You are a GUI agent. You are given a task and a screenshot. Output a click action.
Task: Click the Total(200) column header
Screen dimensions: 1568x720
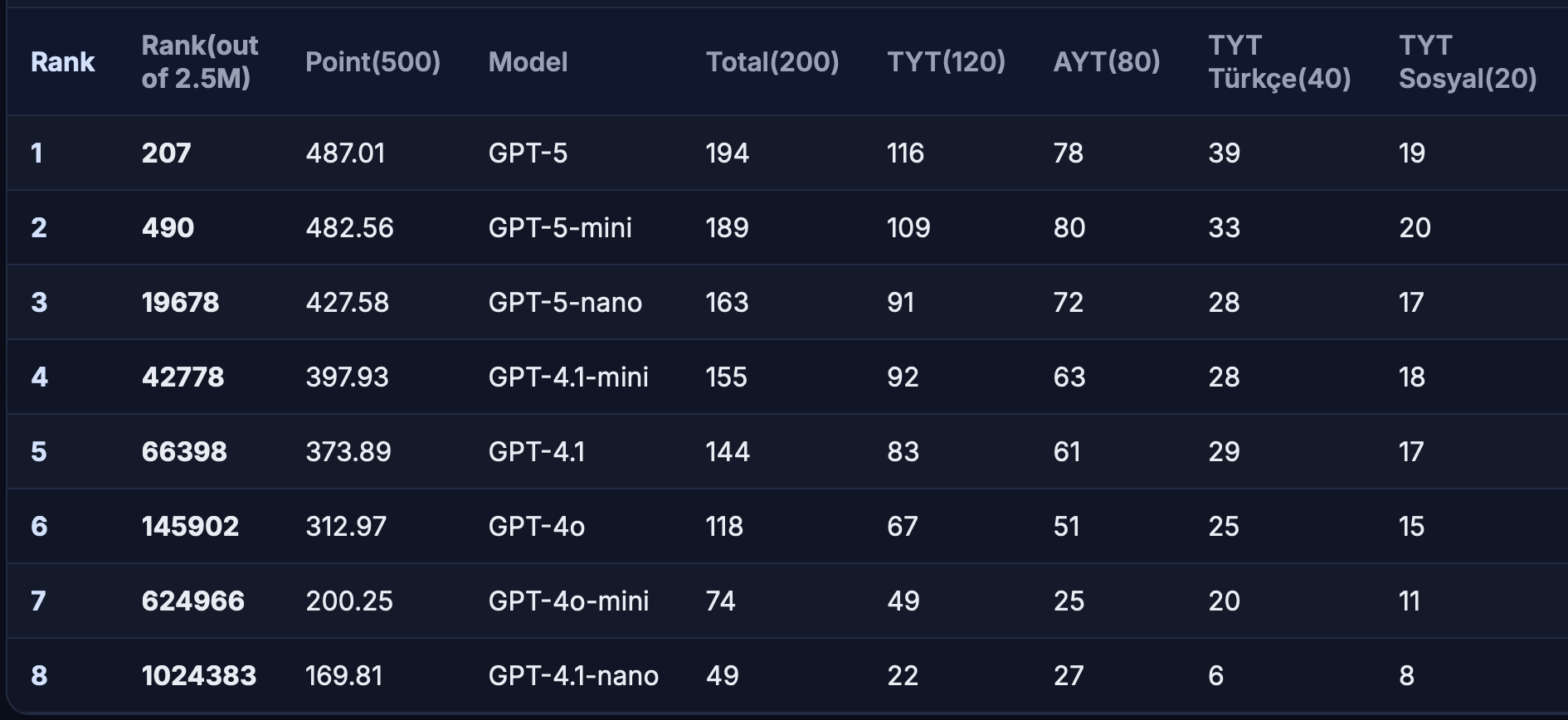772,62
